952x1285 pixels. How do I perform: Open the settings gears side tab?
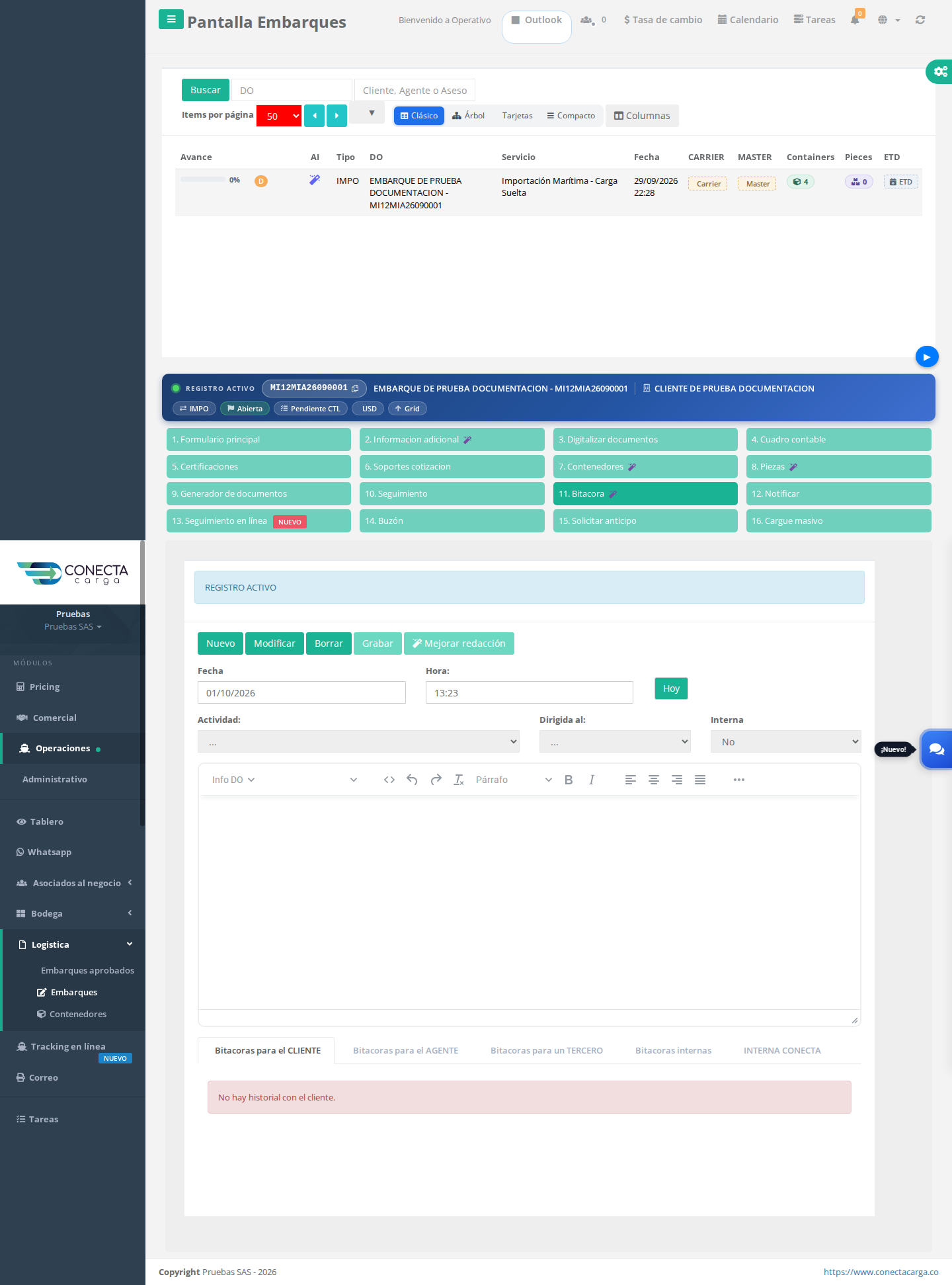939,71
